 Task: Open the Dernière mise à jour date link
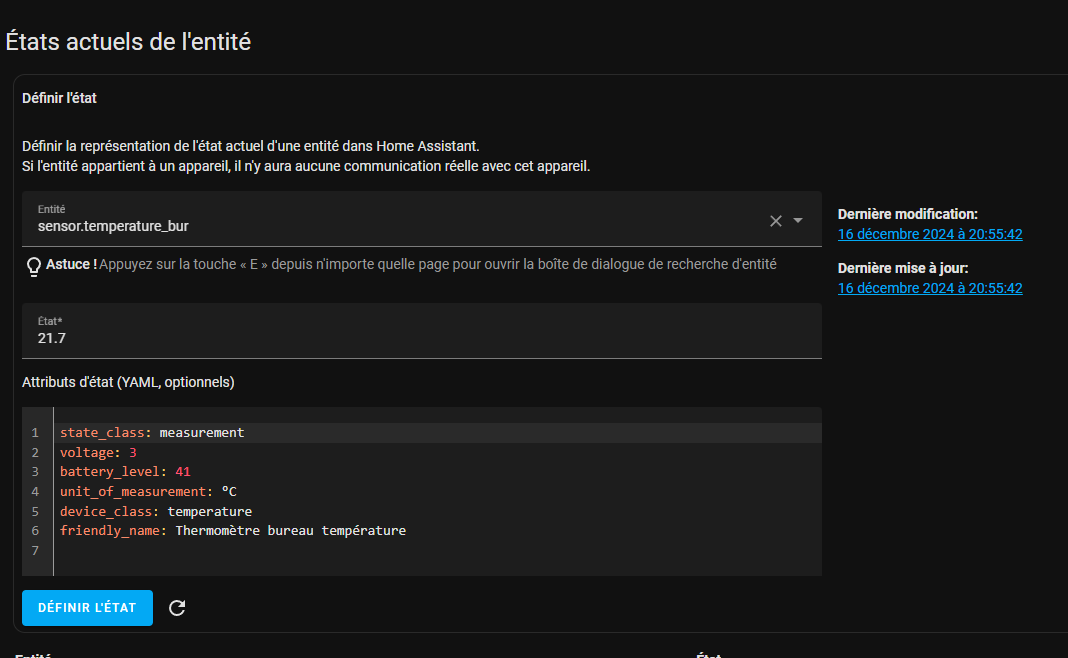click(930, 288)
